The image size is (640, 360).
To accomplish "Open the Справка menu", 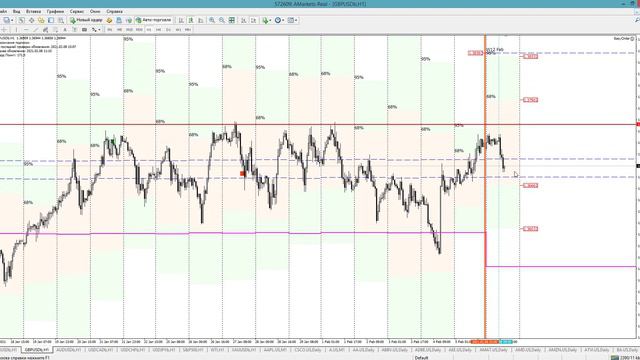I will point(114,11).
